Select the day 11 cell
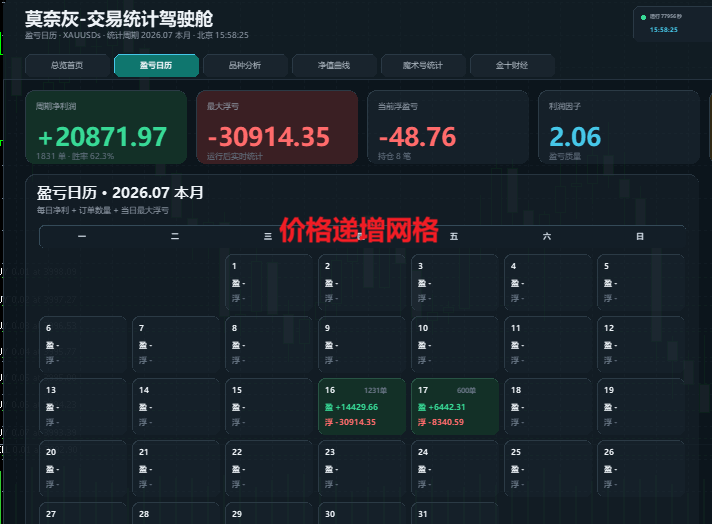Image resolution: width=712 pixels, height=524 pixels. pos(548,345)
